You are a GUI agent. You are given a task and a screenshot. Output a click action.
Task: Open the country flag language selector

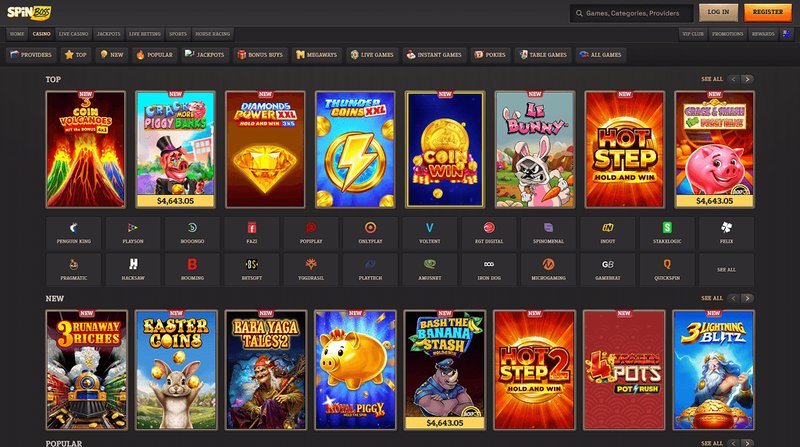[787, 34]
